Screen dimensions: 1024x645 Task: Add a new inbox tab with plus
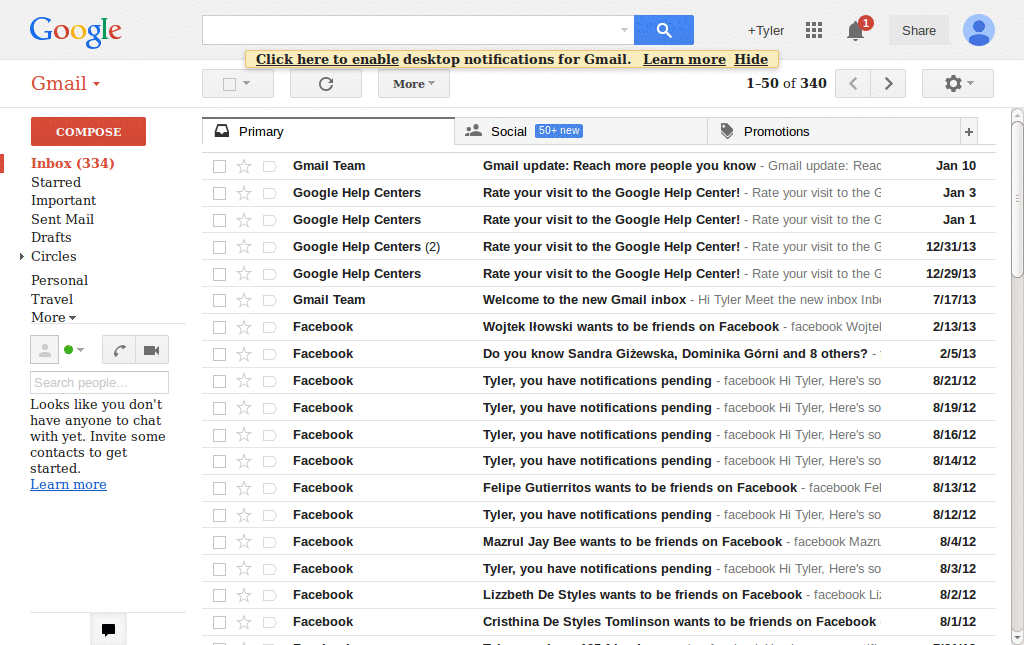969,132
